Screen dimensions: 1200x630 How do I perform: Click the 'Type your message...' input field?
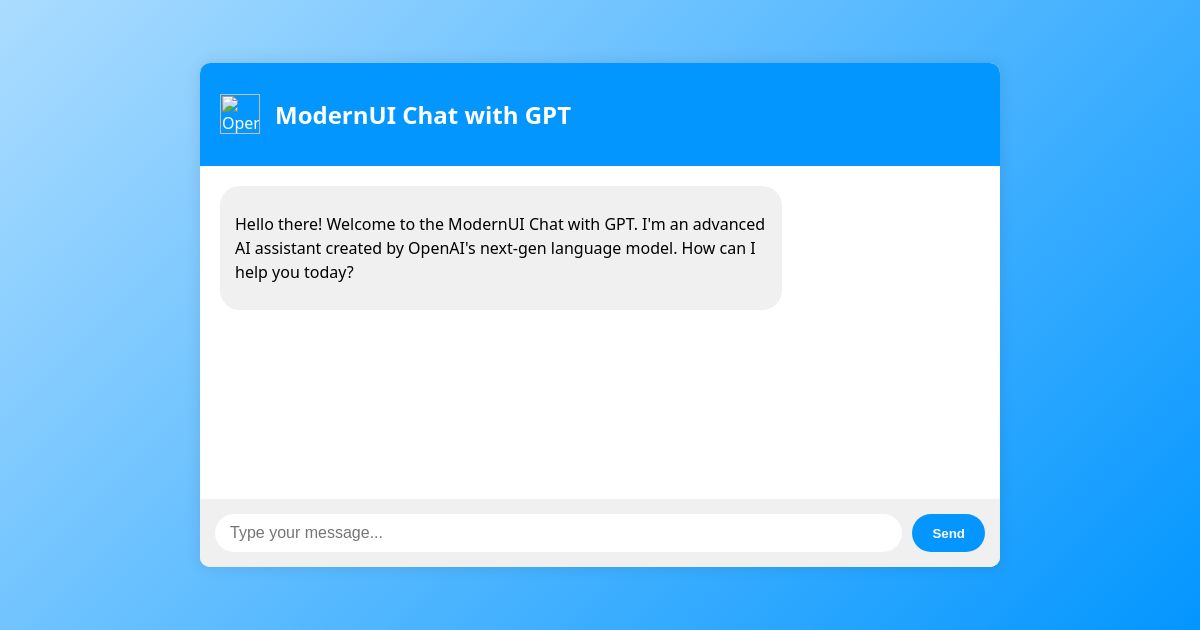tap(558, 533)
